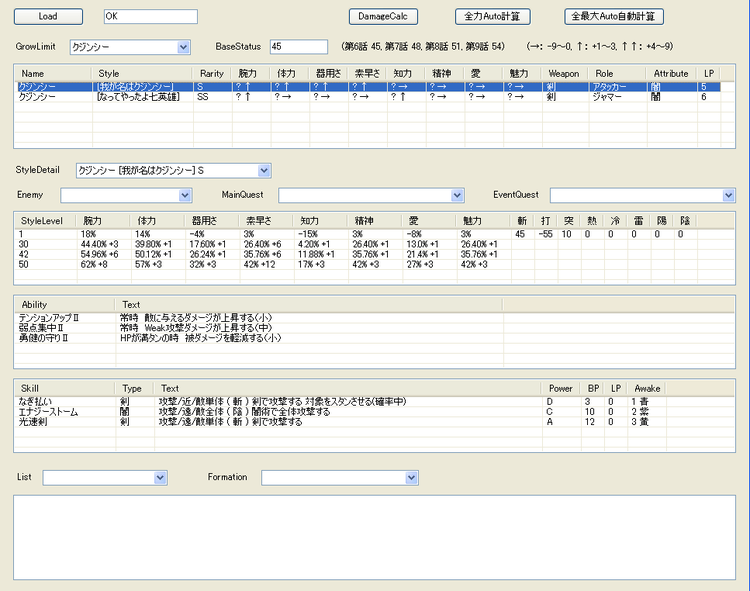Select the テンションアップⅡ ability row

pos(258,318)
